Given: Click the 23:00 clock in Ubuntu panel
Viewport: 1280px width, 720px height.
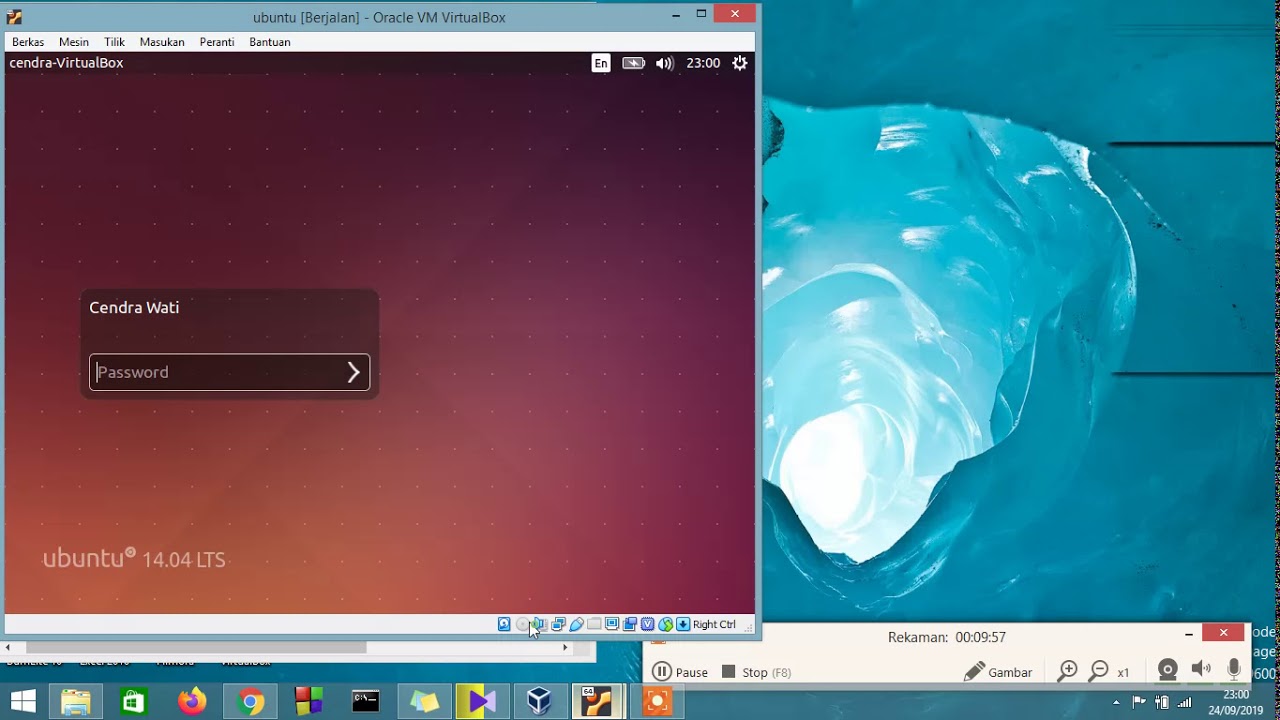Looking at the screenshot, I should 703,63.
